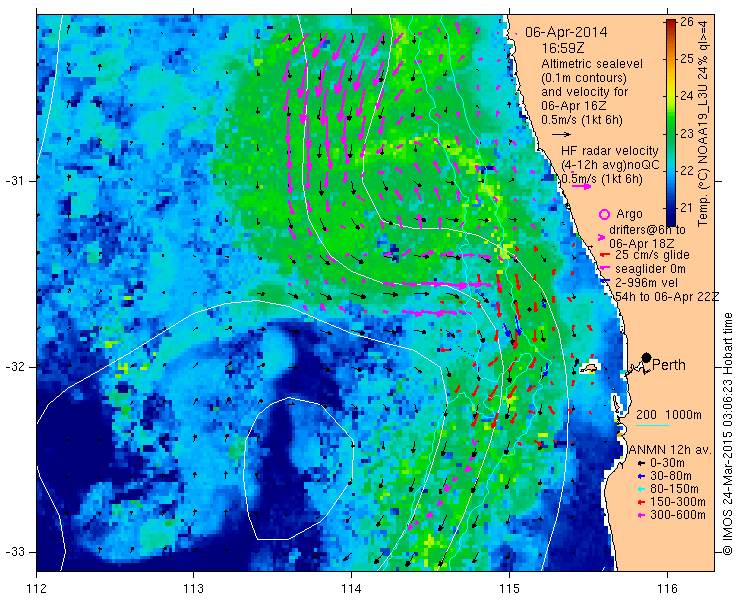The image size is (740, 600).
Task: Click the '200 1000m' depth label
Action: [669, 415]
